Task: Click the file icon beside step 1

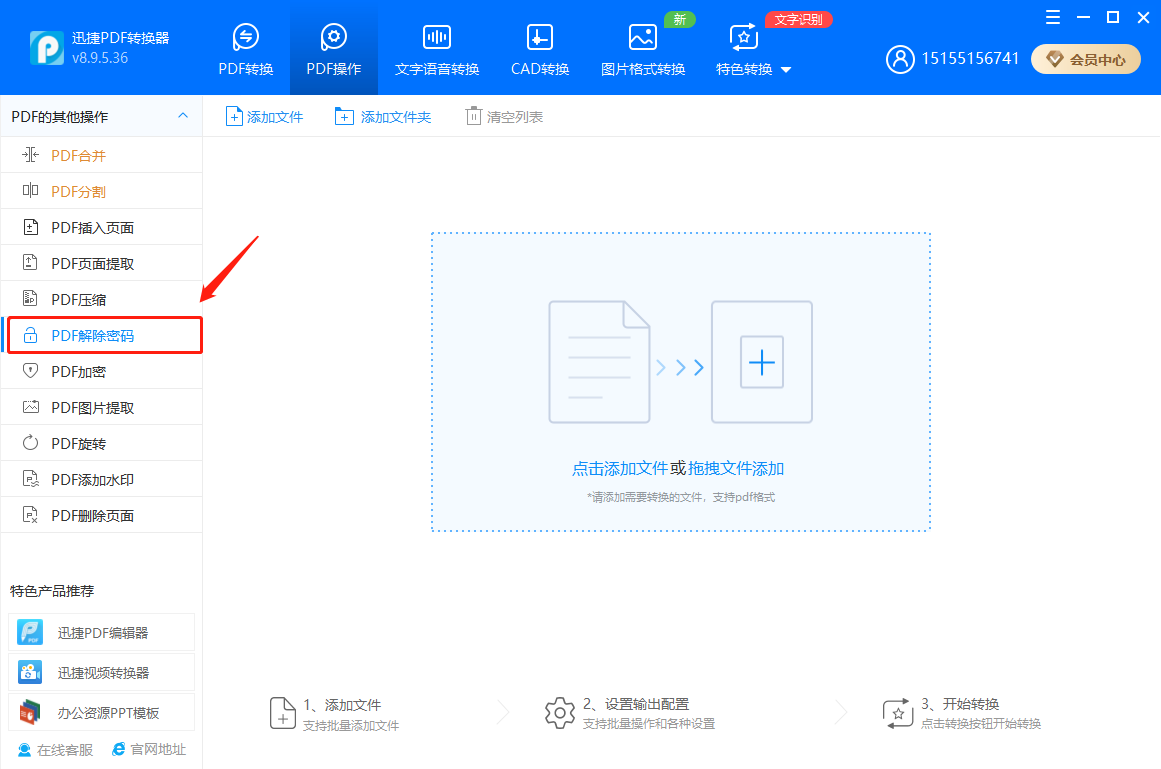Action: click(x=282, y=713)
